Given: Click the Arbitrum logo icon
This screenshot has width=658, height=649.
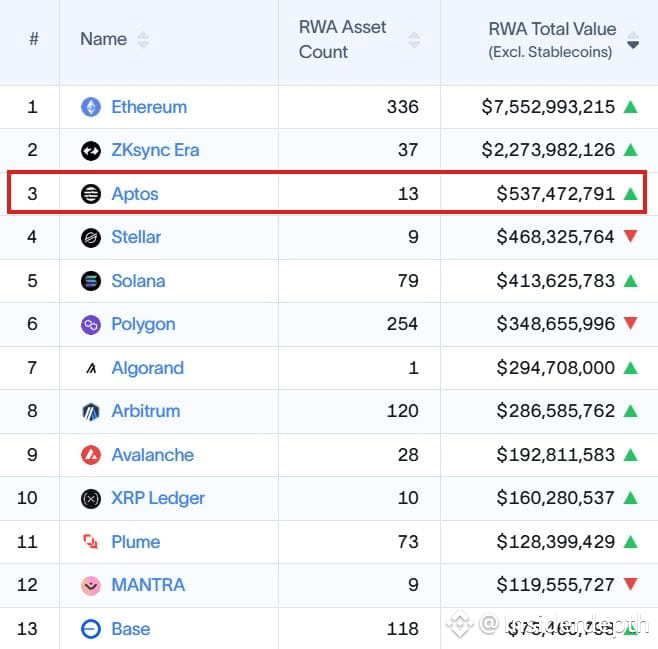Looking at the screenshot, I should tap(91, 412).
